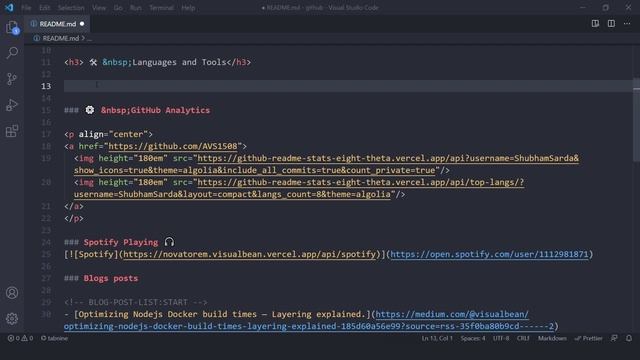Click the 'Optimizing Nodejs Docker build times' text
Image resolution: width=640 pixels, height=360 pixels.
point(168,314)
